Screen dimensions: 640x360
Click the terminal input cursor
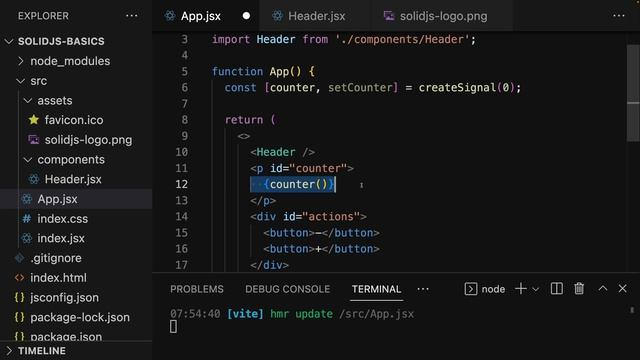173,327
